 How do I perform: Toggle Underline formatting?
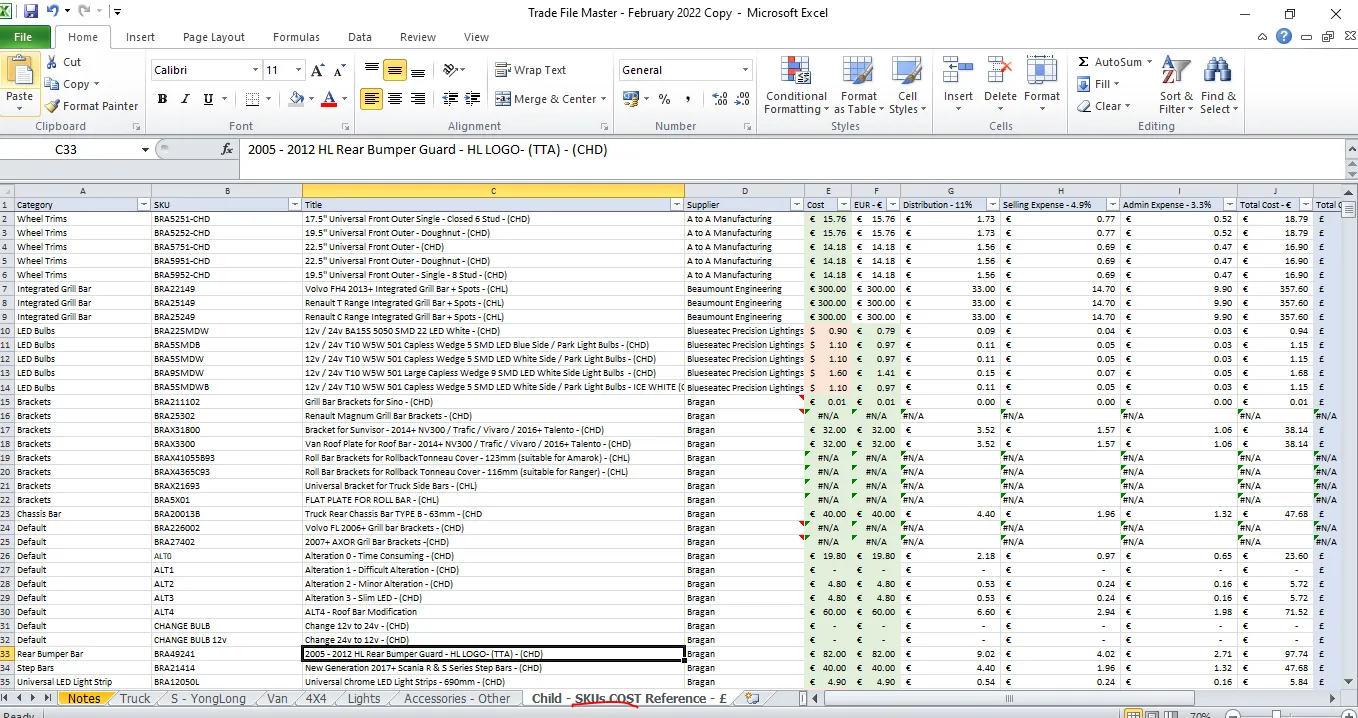click(x=208, y=99)
